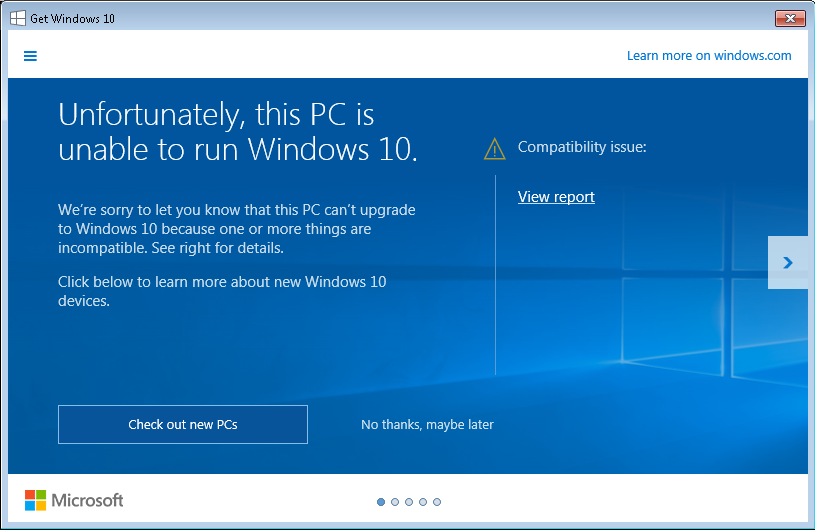Click the Microsoft logo
This screenshot has height=531, width=815.
[x=74, y=500]
